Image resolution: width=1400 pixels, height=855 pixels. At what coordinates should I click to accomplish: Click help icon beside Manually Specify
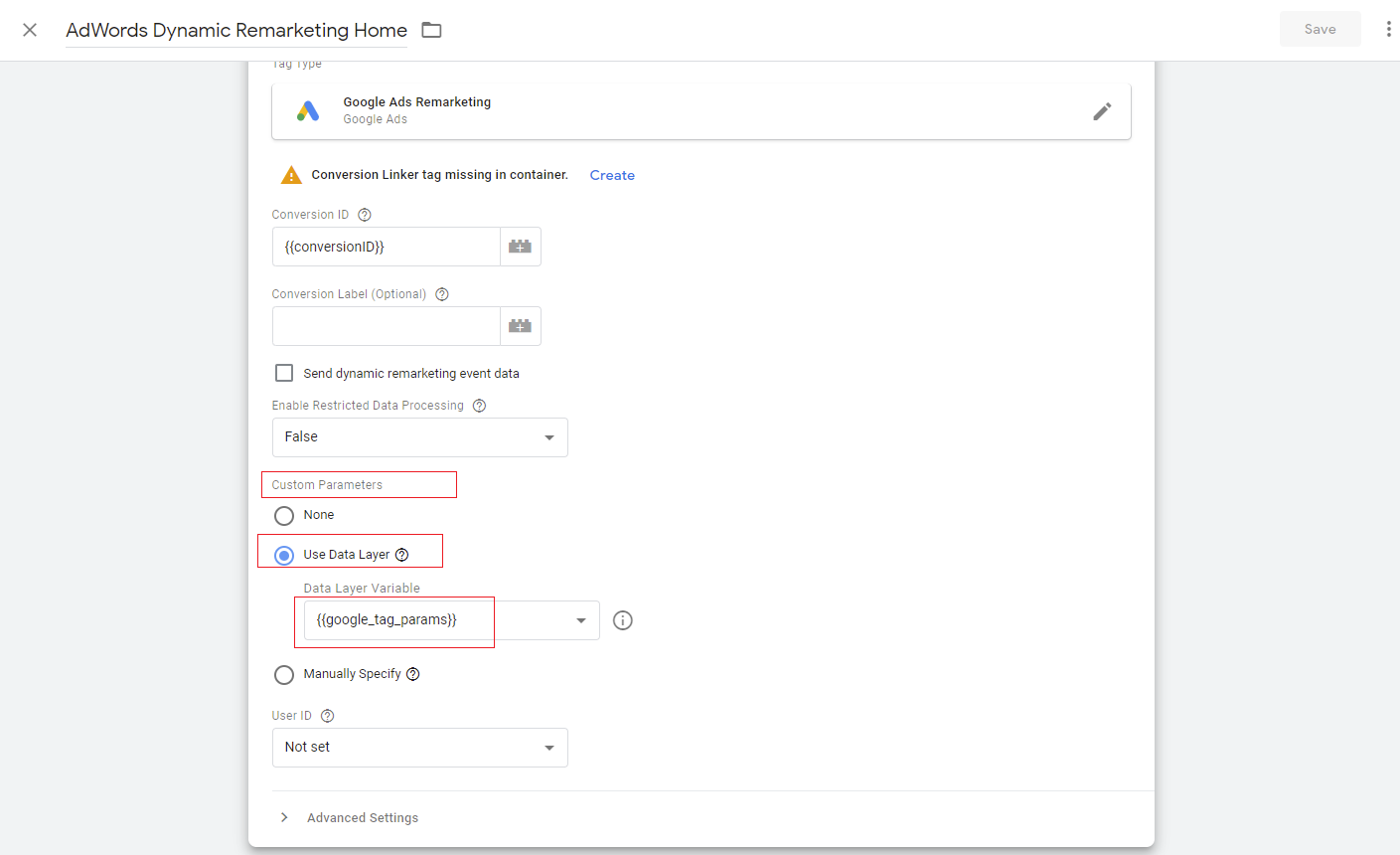[413, 674]
